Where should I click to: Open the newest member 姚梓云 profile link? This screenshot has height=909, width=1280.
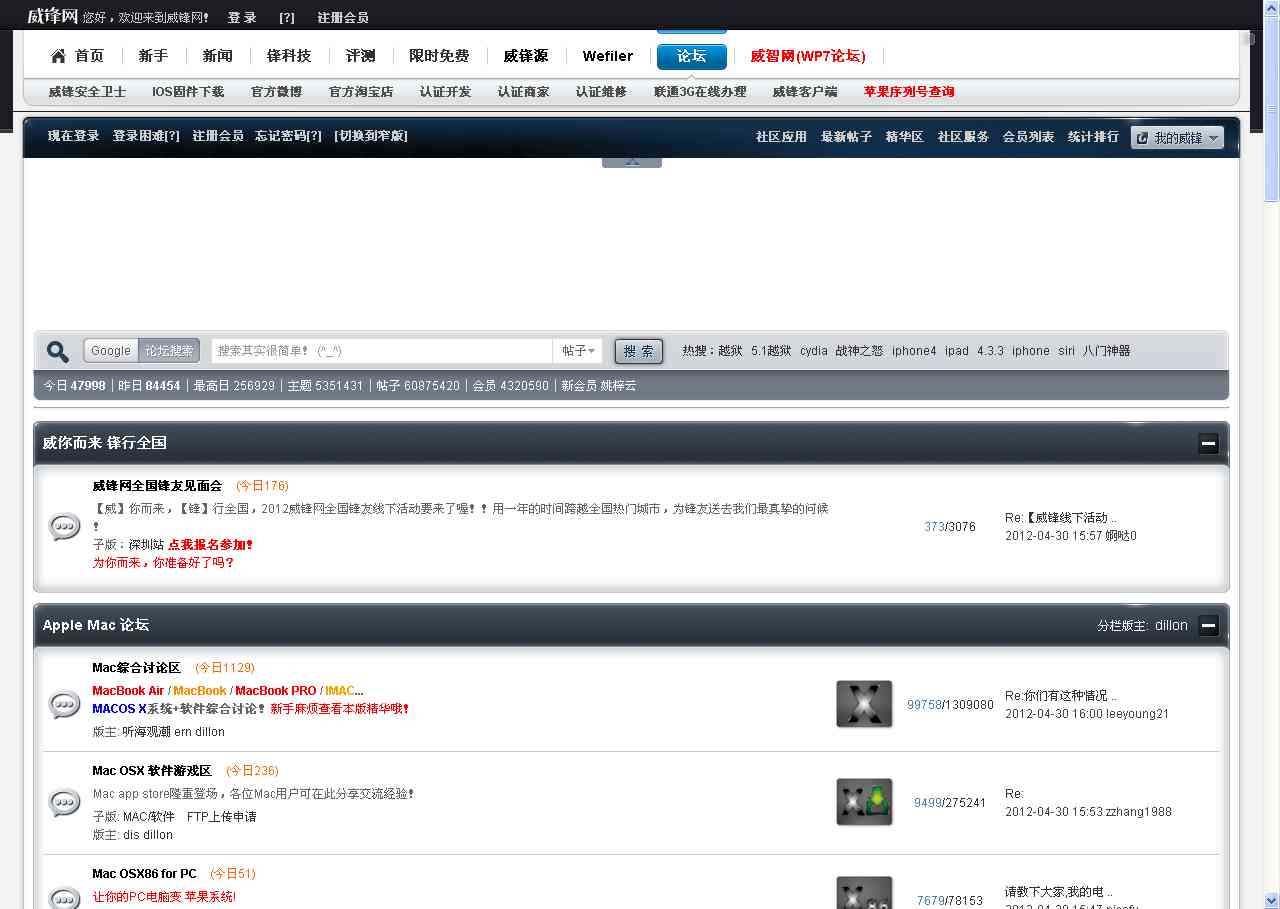tap(617, 386)
